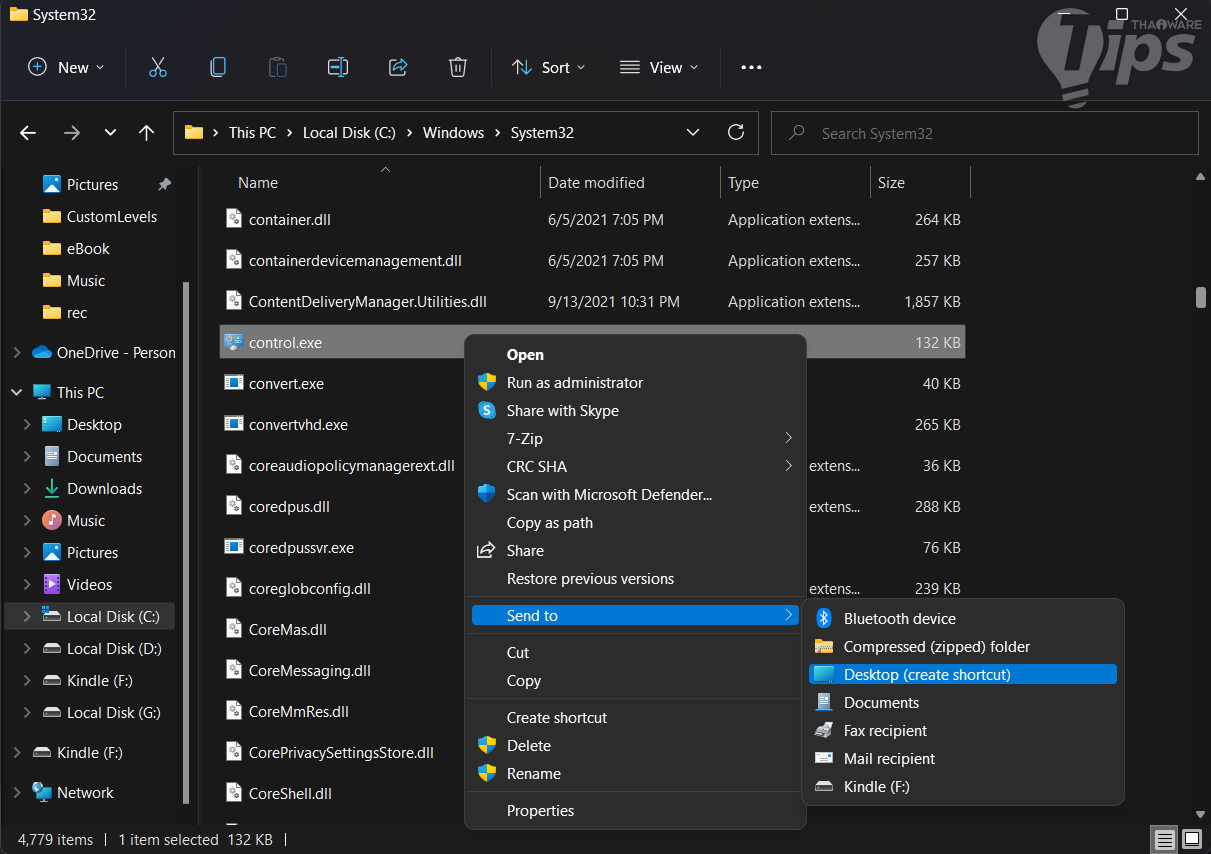Navigate up one folder with up arrow
The width and height of the screenshot is (1211, 854).
coord(146,132)
